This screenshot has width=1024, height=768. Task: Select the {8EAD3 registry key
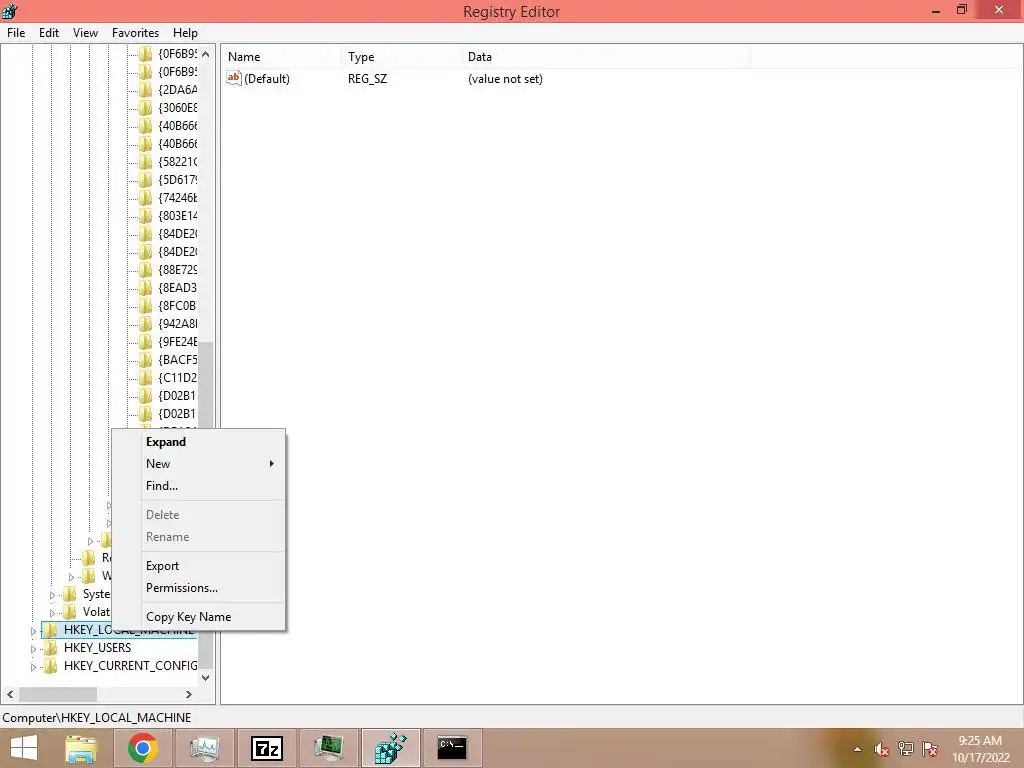(178, 287)
